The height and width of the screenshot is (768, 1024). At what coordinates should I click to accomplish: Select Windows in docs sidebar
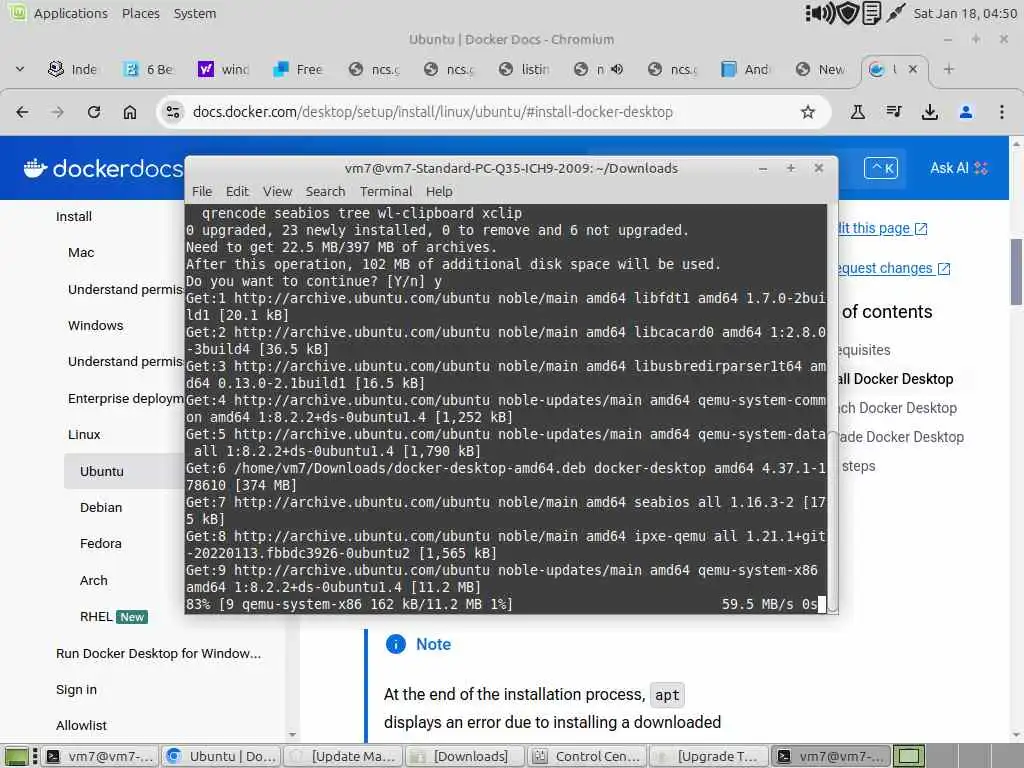95,325
